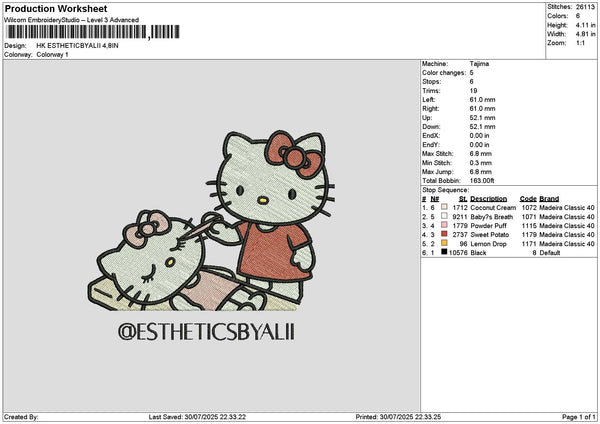Click the 'Brand' column header
Viewport: 600px width, 424px height.
549,199
